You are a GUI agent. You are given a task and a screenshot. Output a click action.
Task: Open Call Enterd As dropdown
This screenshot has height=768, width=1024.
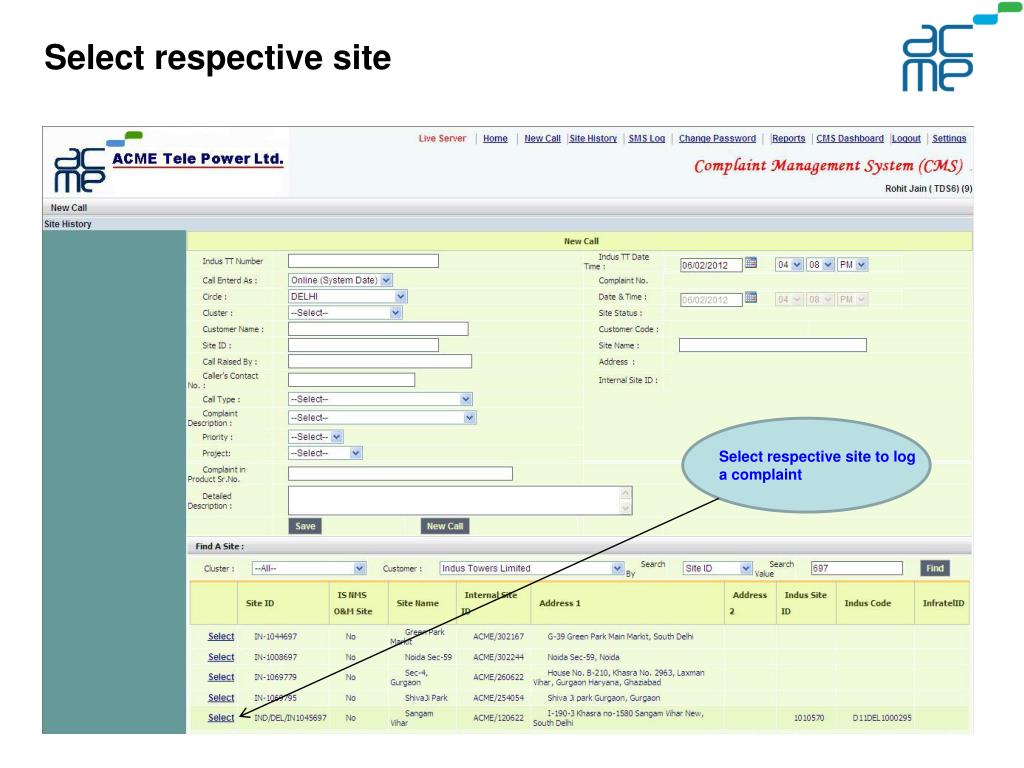click(x=340, y=280)
